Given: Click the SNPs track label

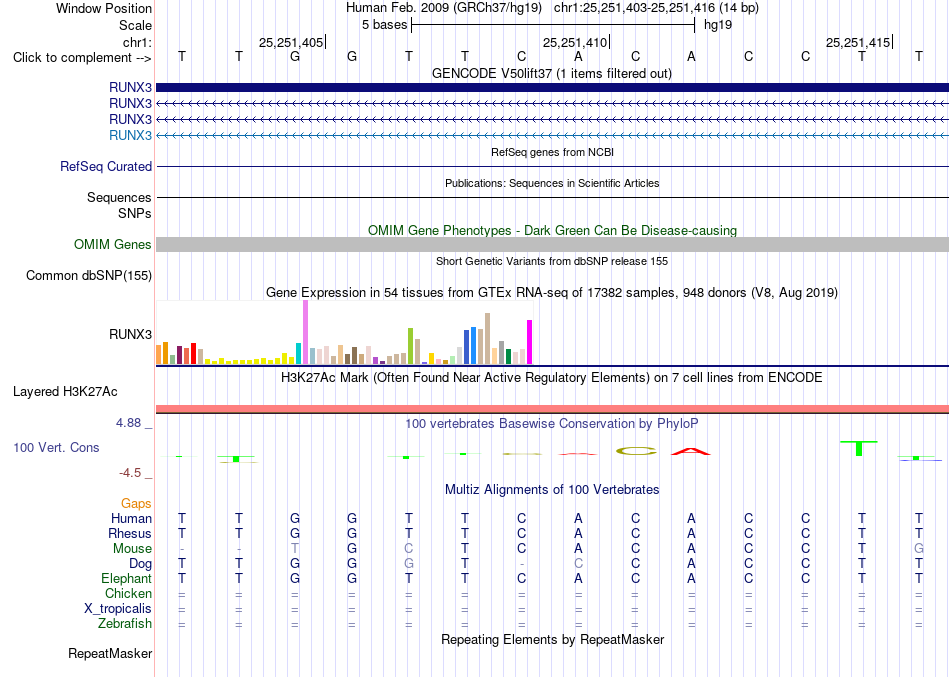Looking at the screenshot, I should tap(135, 213).
